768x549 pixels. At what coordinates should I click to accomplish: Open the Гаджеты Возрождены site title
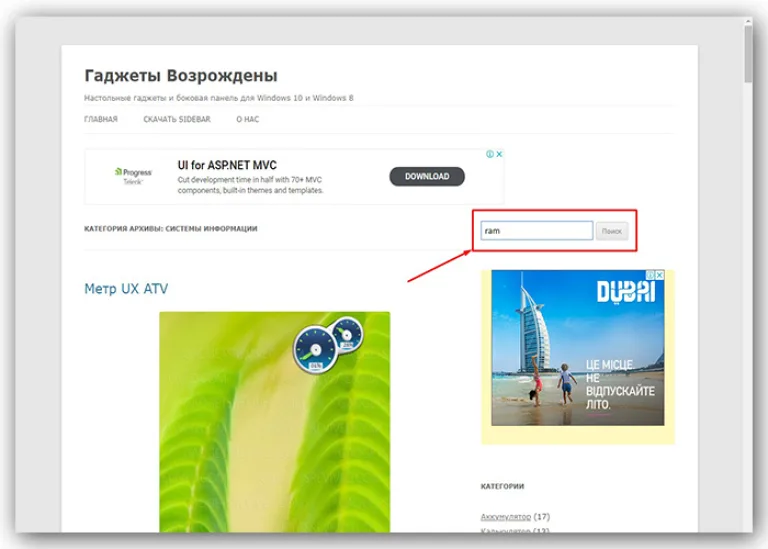pyautogui.click(x=181, y=75)
